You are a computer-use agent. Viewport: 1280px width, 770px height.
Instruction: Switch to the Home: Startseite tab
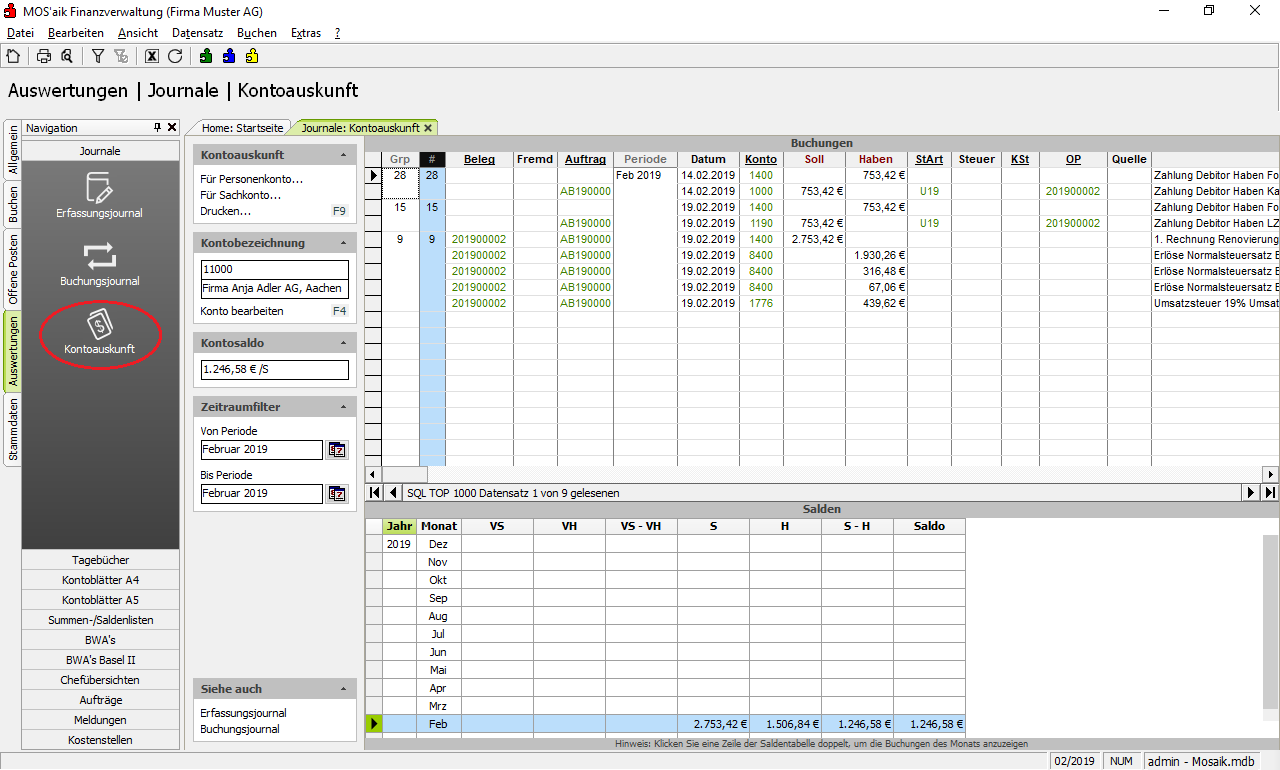pos(243,128)
